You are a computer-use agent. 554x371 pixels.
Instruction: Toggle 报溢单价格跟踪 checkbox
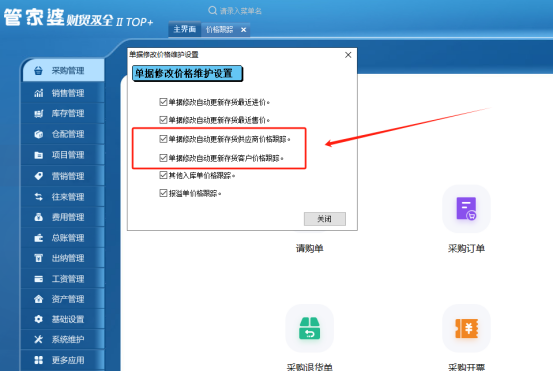pyautogui.click(x=163, y=193)
